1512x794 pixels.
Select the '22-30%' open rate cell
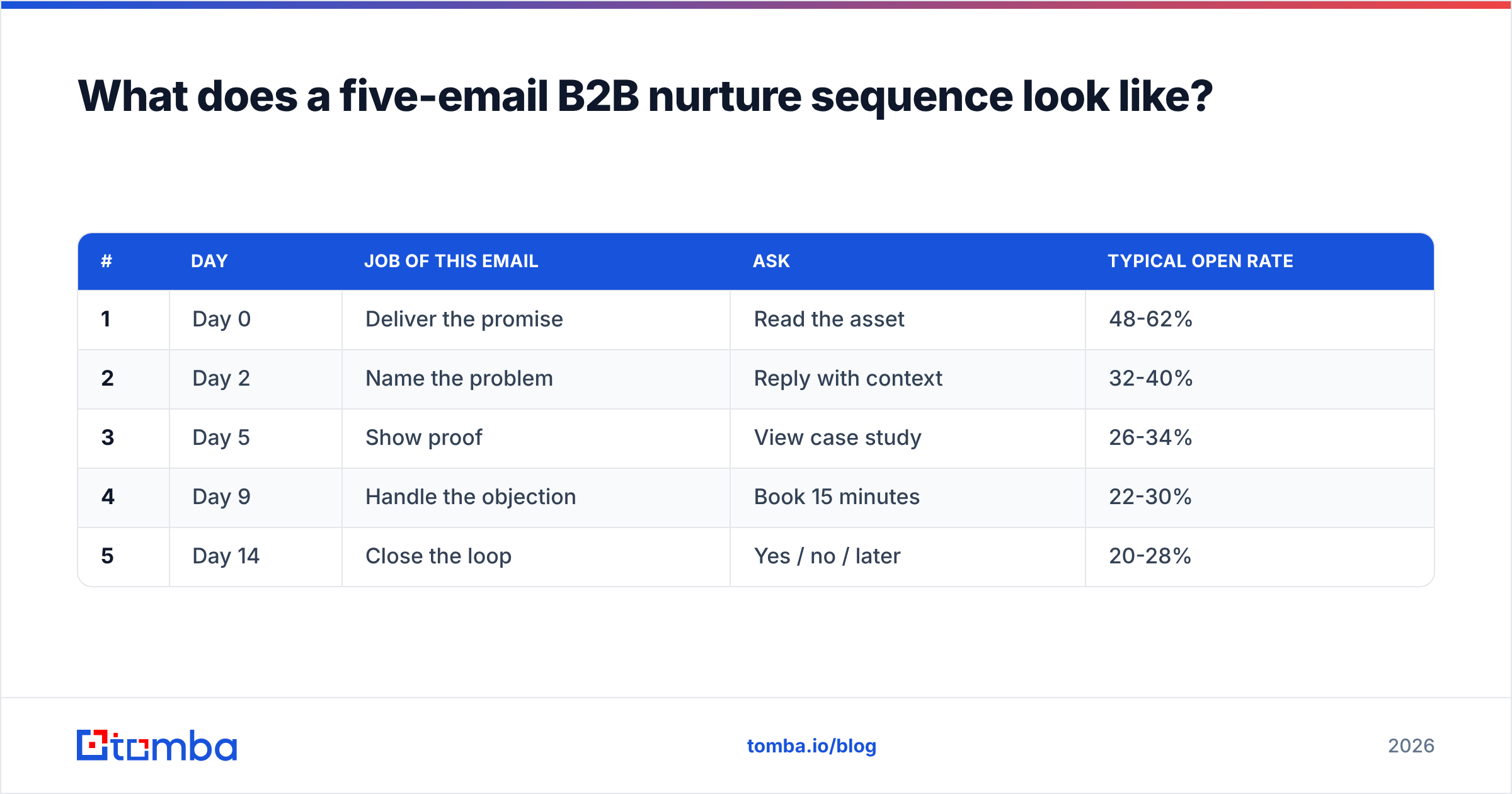click(x=1260, y=497)
